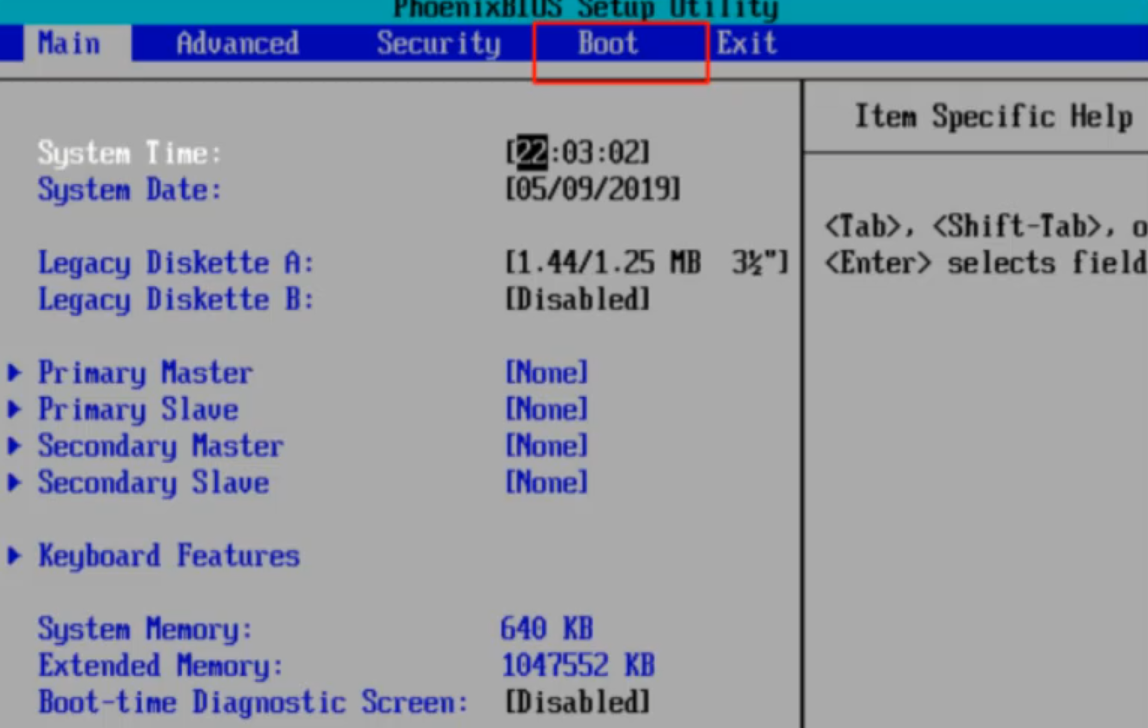Screen dimensions: 1148x728
Task: Expand the Keyboard Features arrow
Action: (x=14, y=556)
